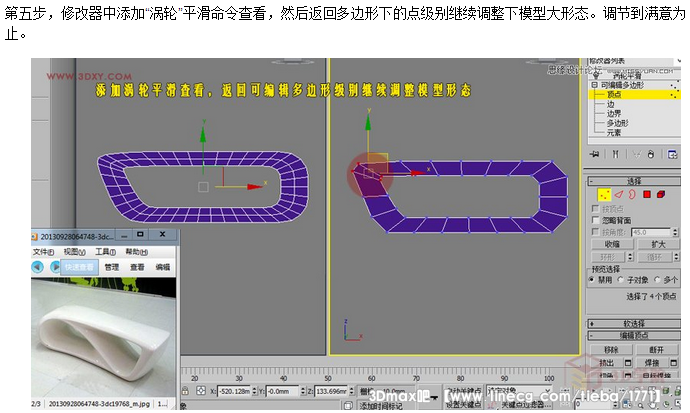Select preview selection Off radio button
This screenshot has height=413, width=690.
pyautogui.click(x=592, y=280)
